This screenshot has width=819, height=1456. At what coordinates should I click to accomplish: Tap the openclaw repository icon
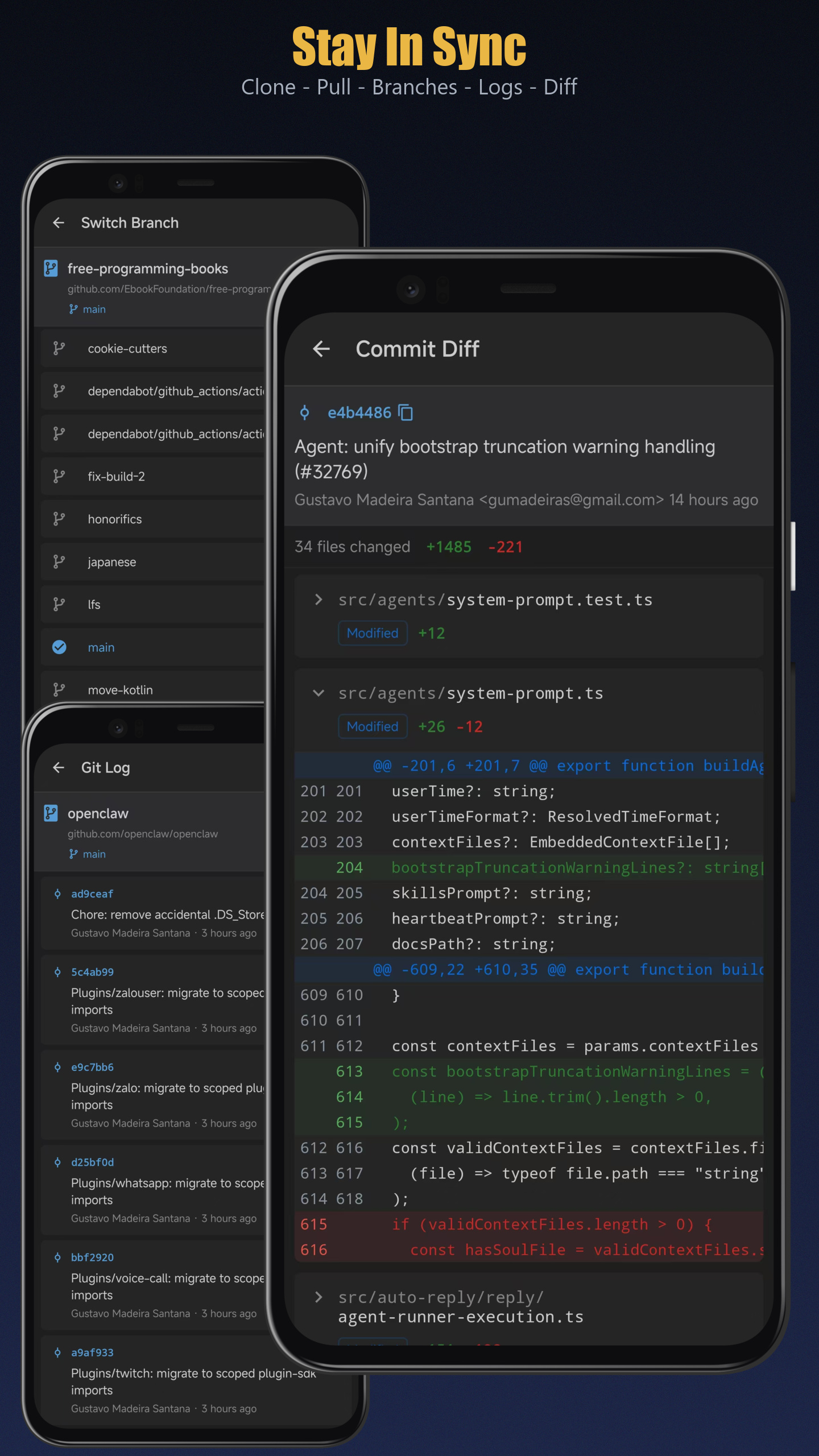point(51,813)
